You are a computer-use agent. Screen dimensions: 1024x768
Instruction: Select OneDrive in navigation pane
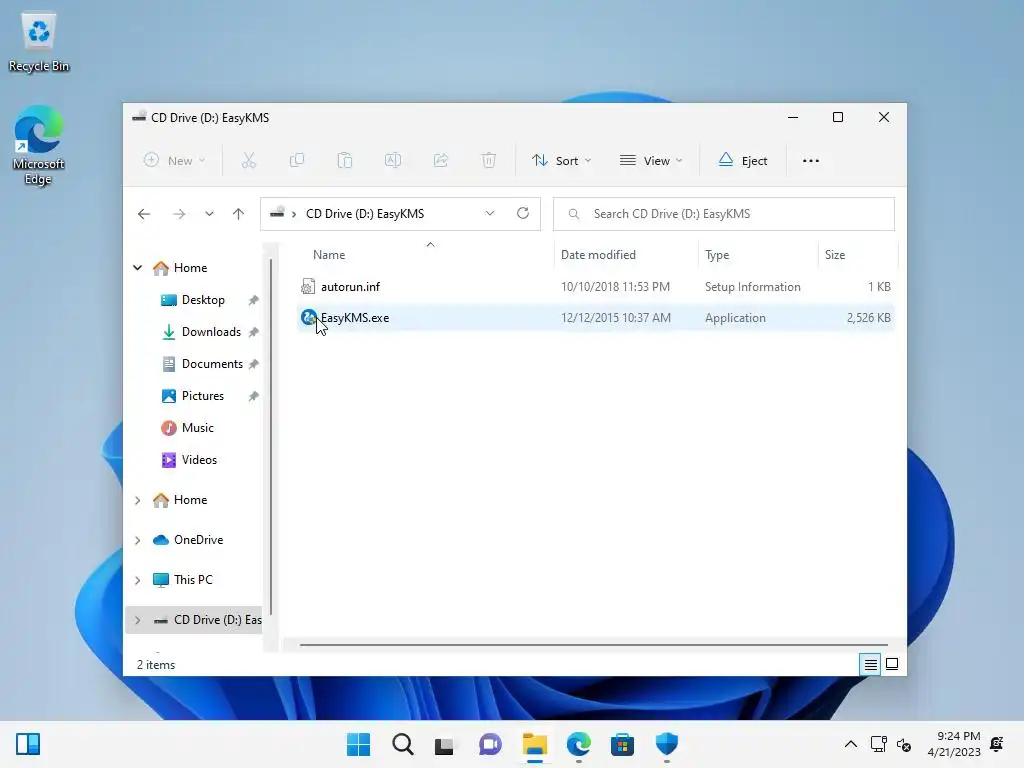tap(198, 540)
